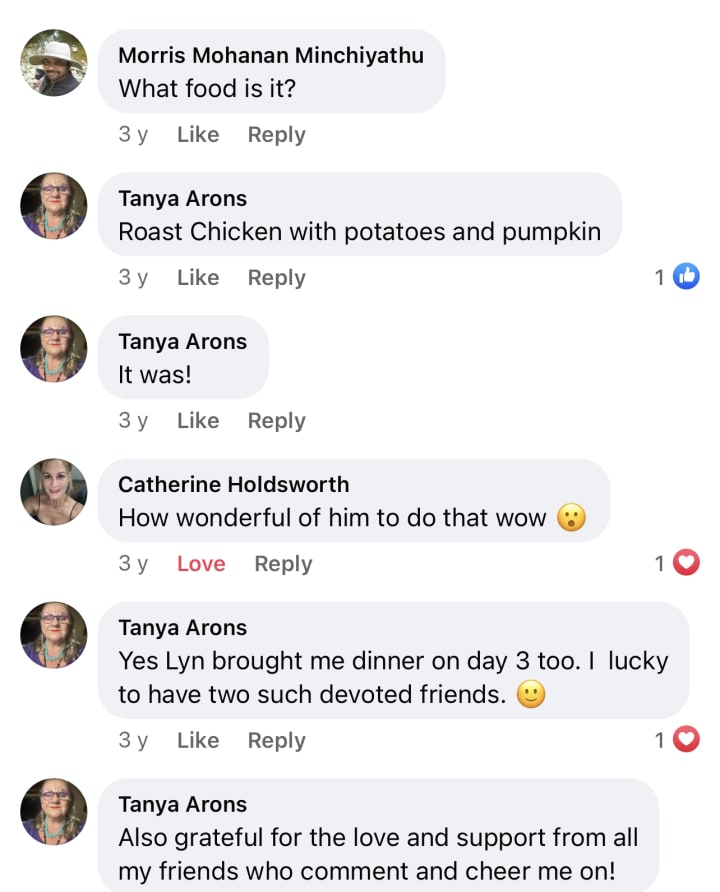This screenshot has height=892, width=720.
Task: Open the Morris Mohanan Minchiyathu name link
Action: pos(271,55)
